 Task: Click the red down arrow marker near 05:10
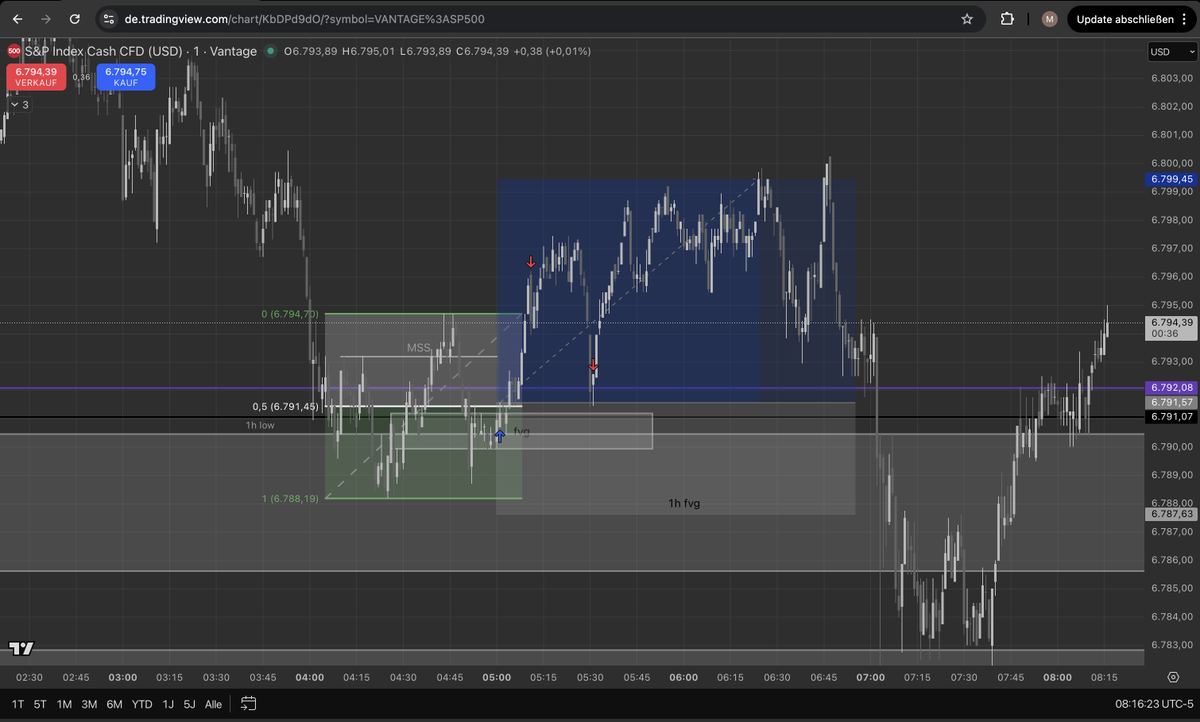[531, 263]
